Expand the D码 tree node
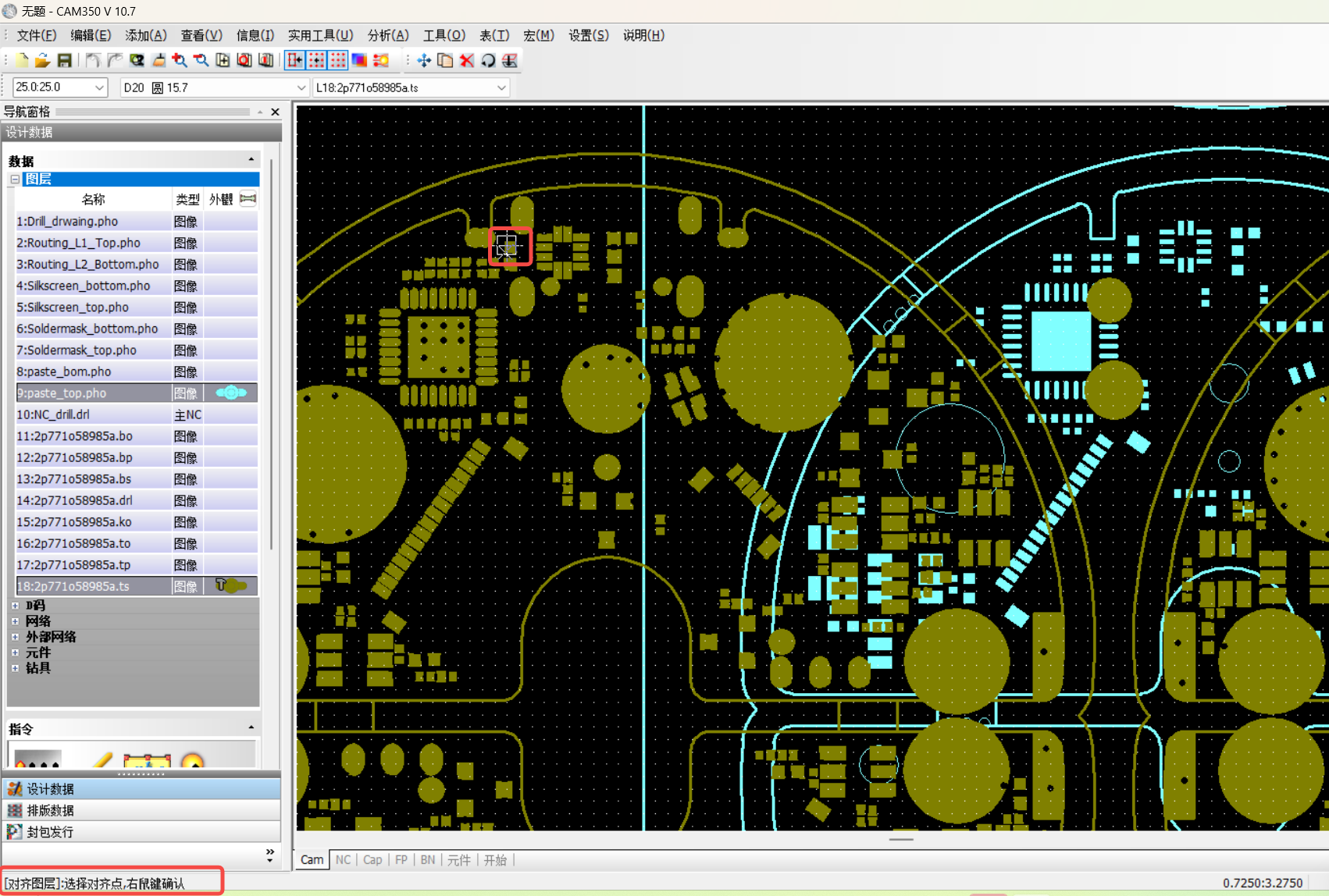 (15, 606)
